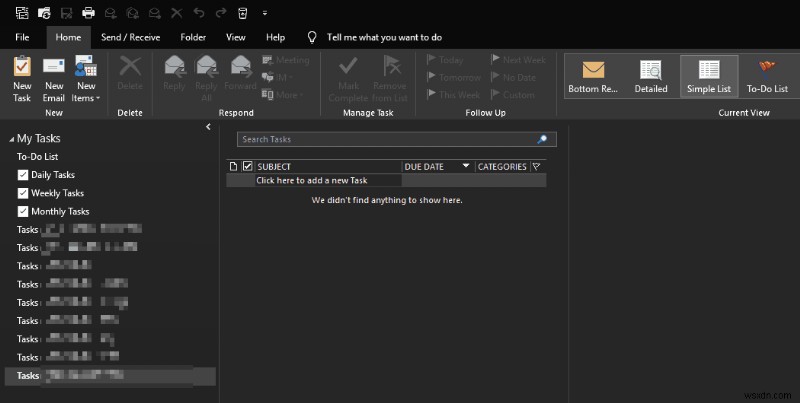
Task: Collapse the folder pane with the chevron
Action: tap(208, 127)
